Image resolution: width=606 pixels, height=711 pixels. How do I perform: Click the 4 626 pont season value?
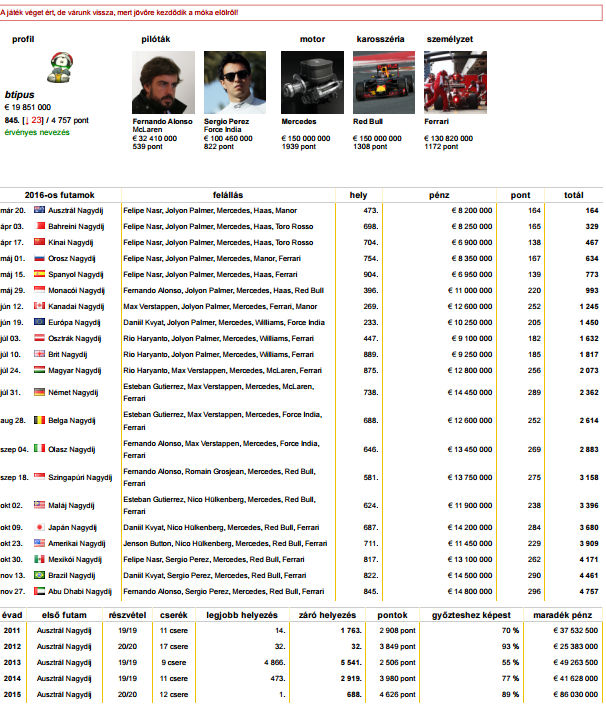[397, 694]
